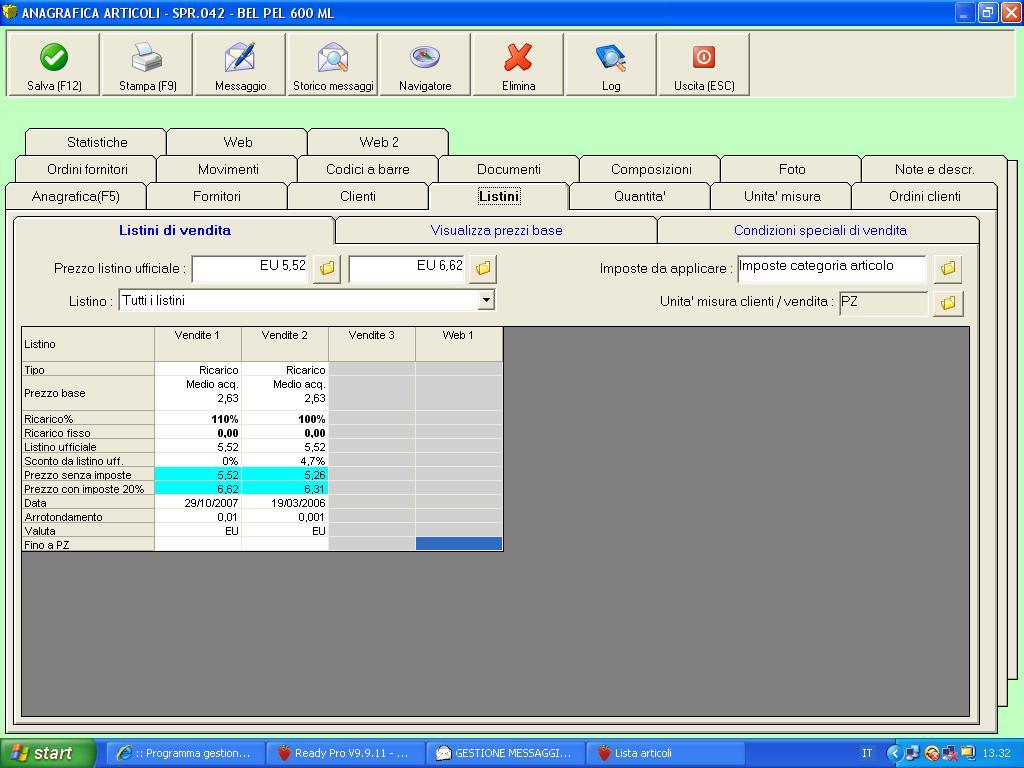Click the Elimina red X button

coord(519,65)
